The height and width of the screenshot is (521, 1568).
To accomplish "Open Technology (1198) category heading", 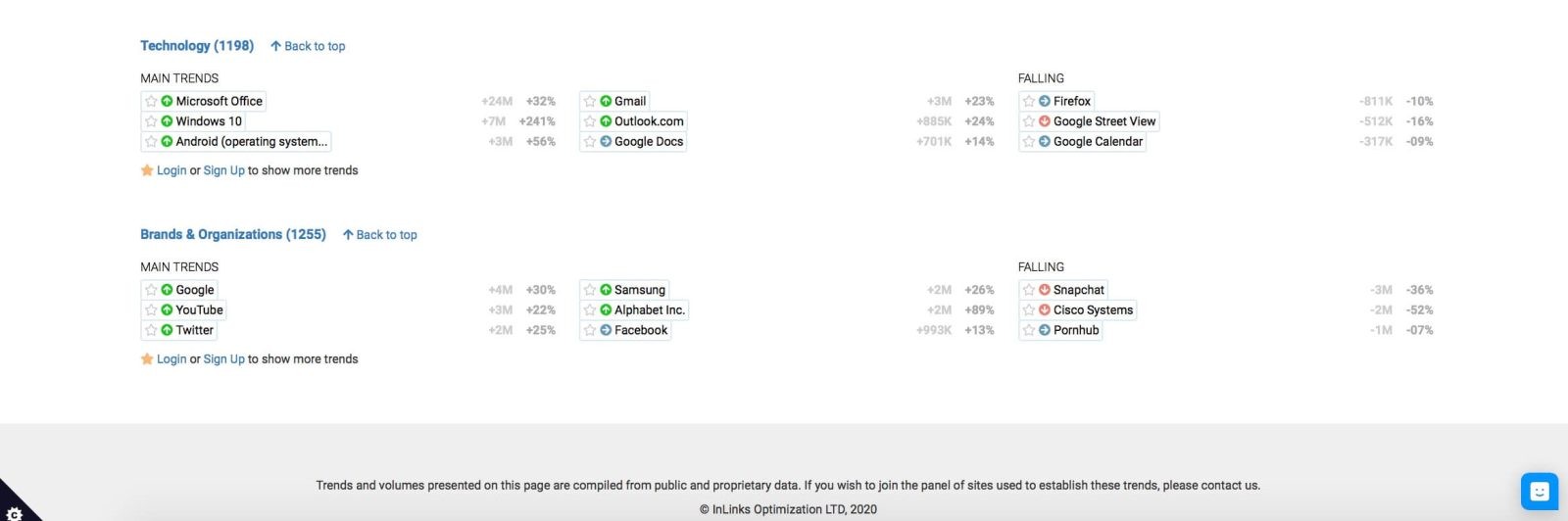I will click(197, 46).
